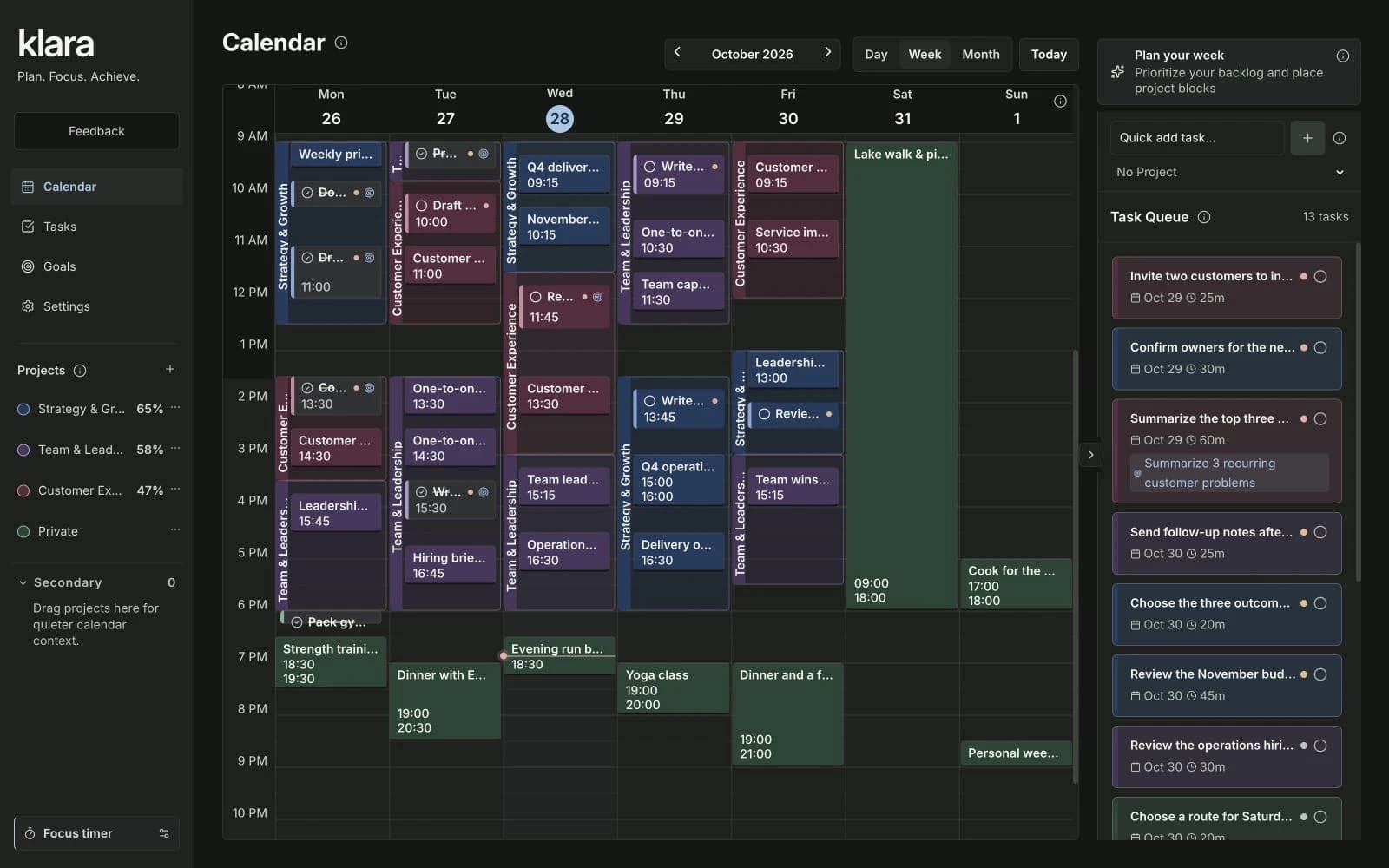1389x868 pixels.
Task: Click info icon in Plan your week card
Action: [x=1342, y=56]
